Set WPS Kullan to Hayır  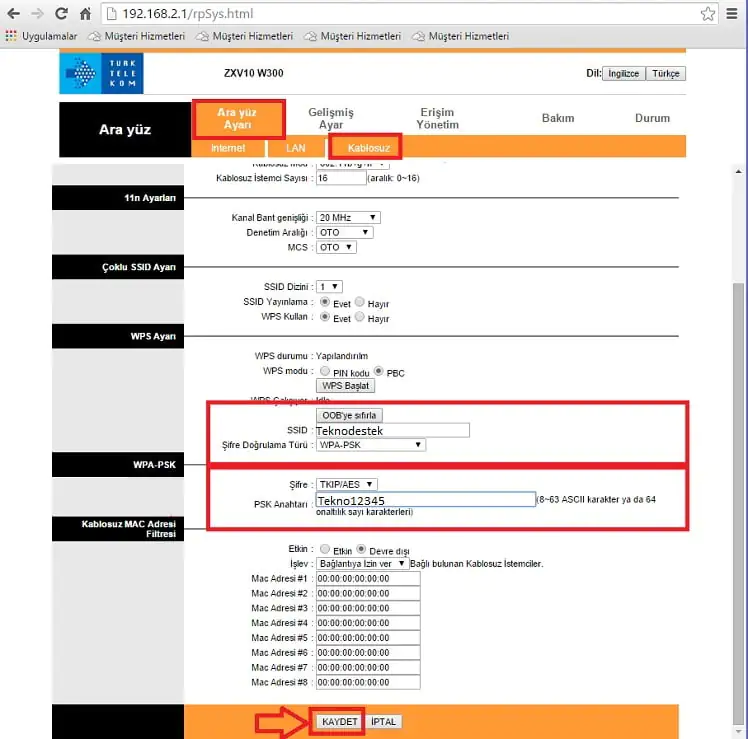pyautogui.click(x=360, y=317)
